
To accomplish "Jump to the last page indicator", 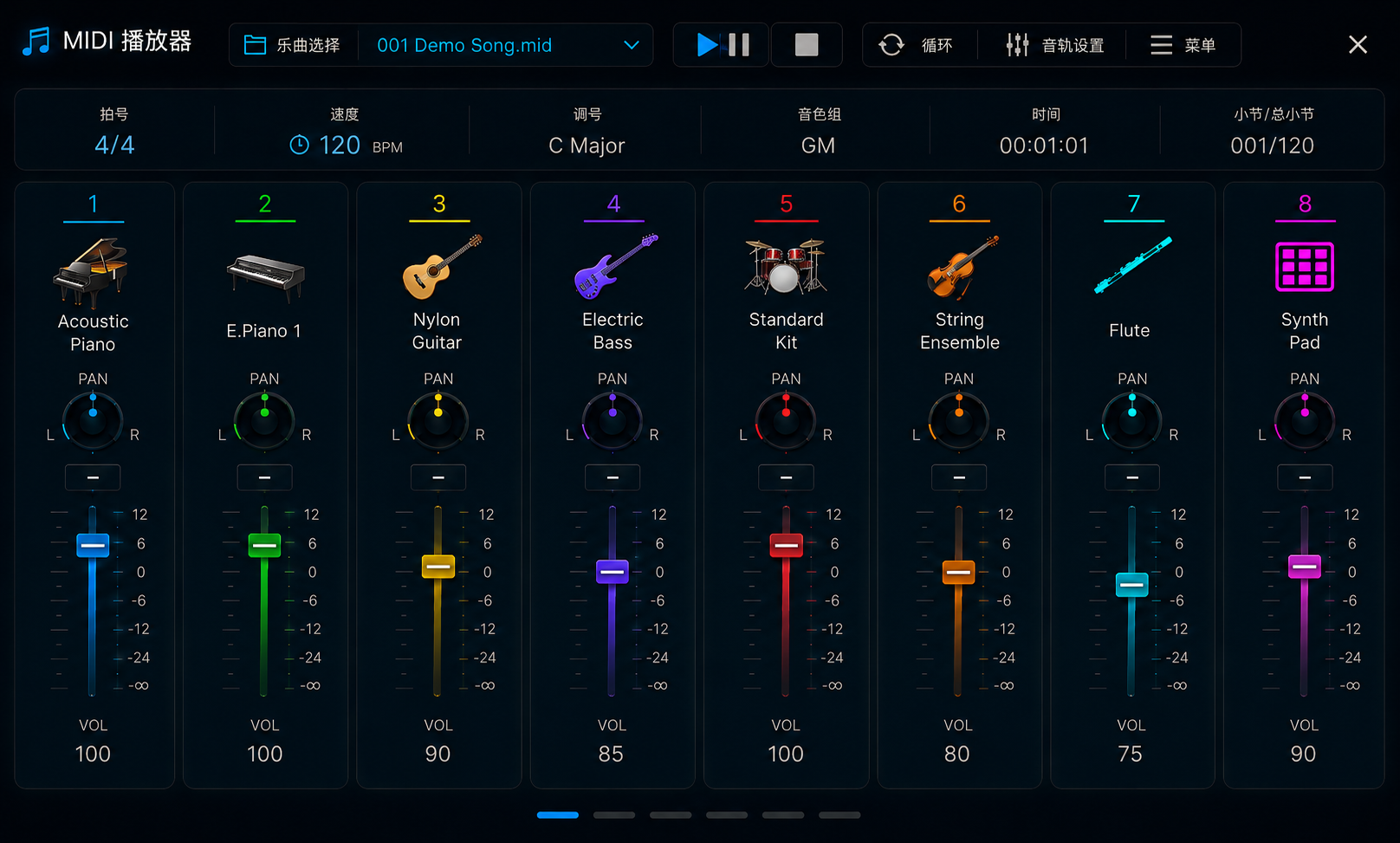I will click(839, 815).
